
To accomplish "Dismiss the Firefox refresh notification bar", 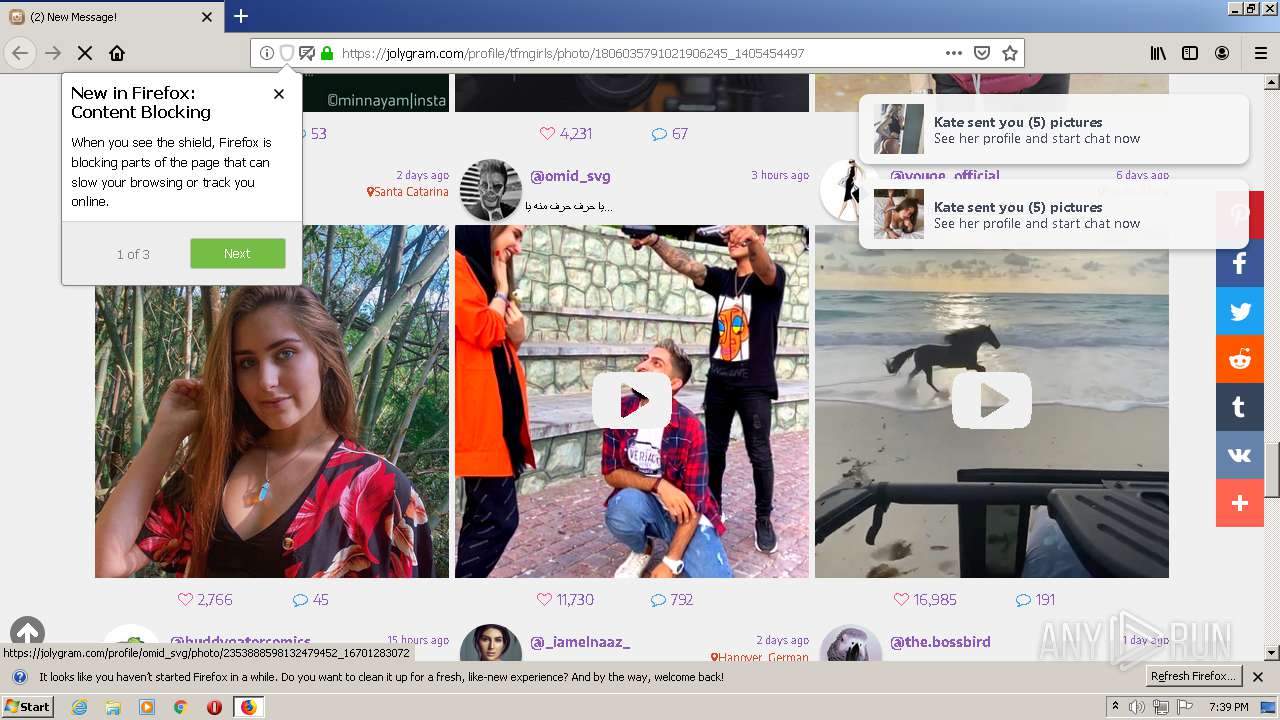I will 1258,677.
